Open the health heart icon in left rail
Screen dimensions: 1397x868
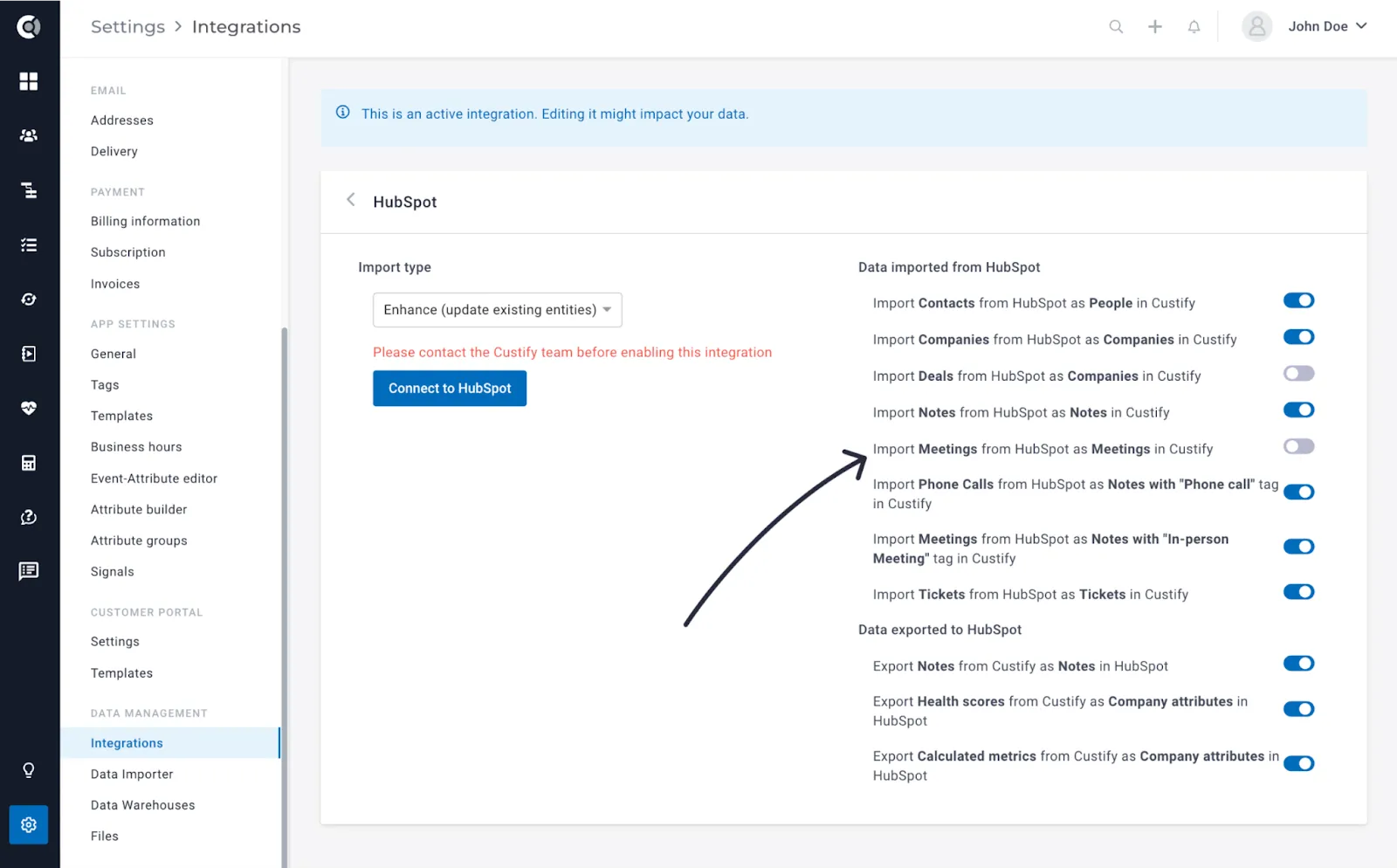[29, 408]
